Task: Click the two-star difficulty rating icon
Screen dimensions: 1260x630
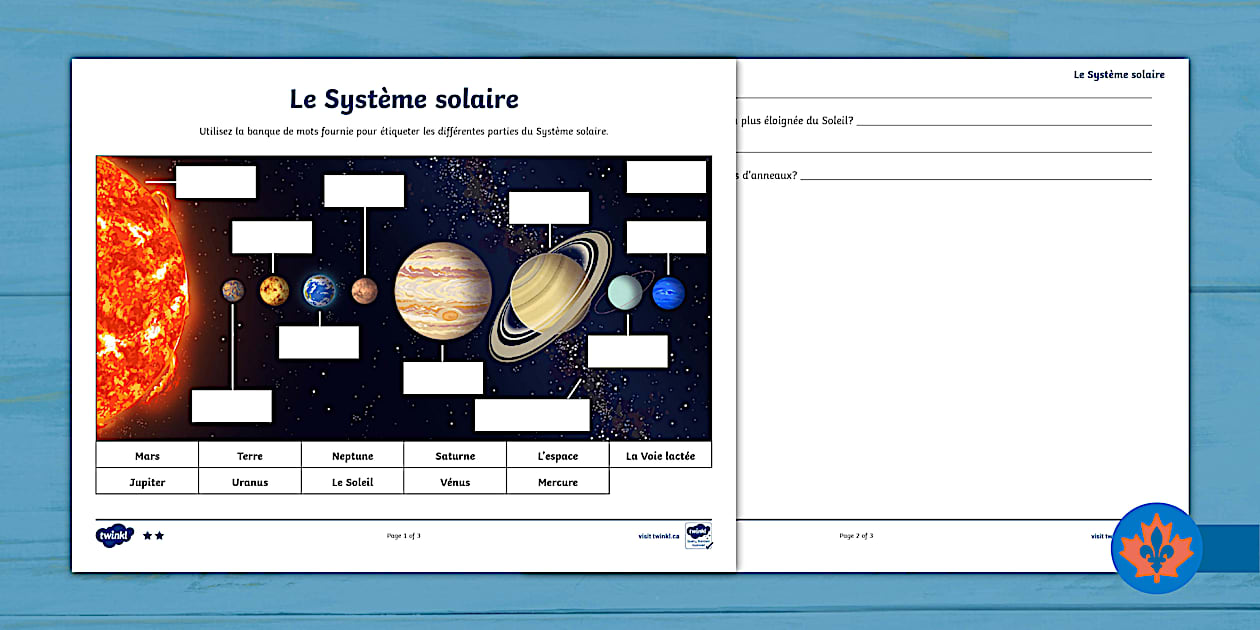Action: pos(153,536)
